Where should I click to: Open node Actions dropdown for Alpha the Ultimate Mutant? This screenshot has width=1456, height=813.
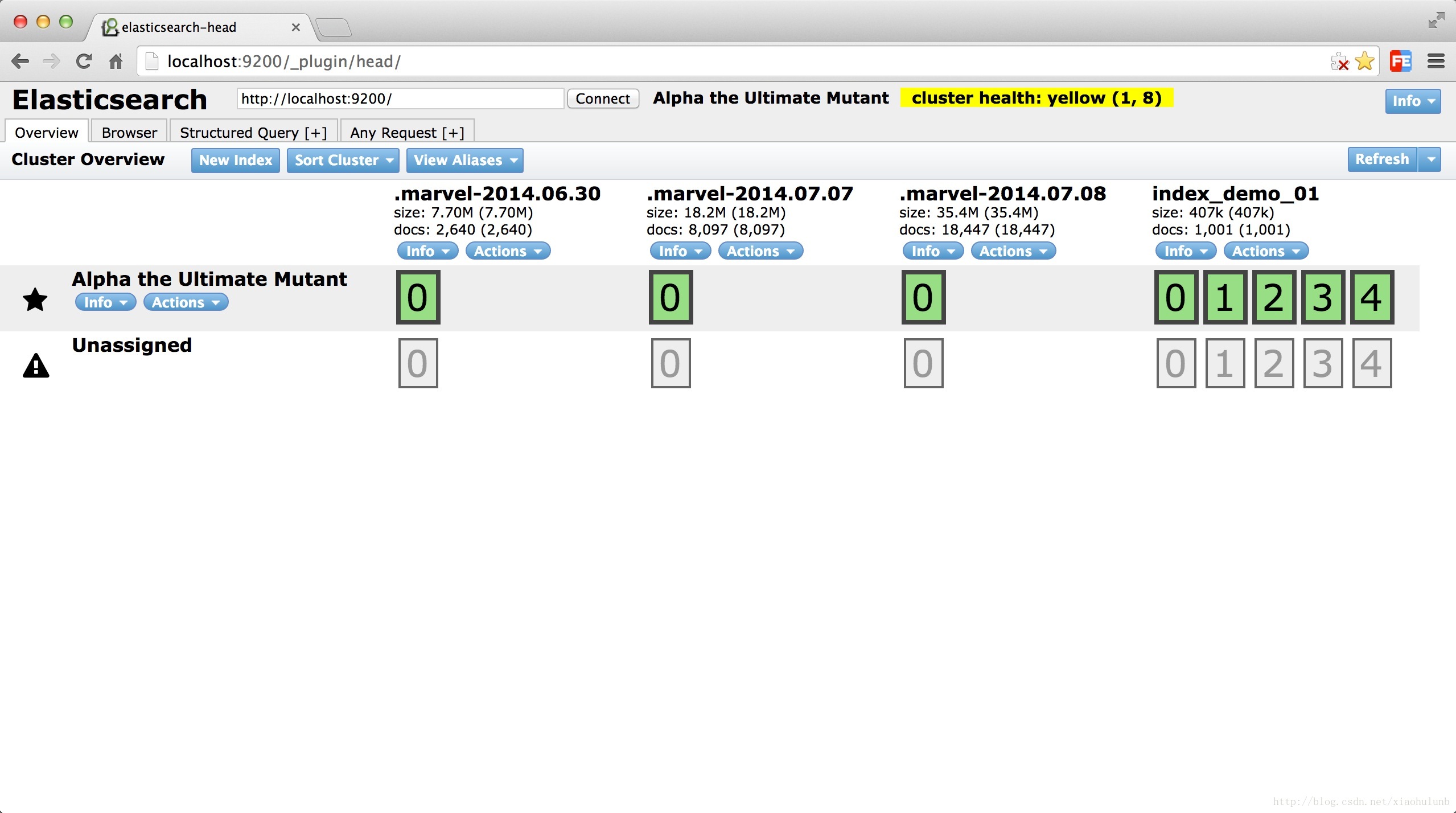coord(186,302)
